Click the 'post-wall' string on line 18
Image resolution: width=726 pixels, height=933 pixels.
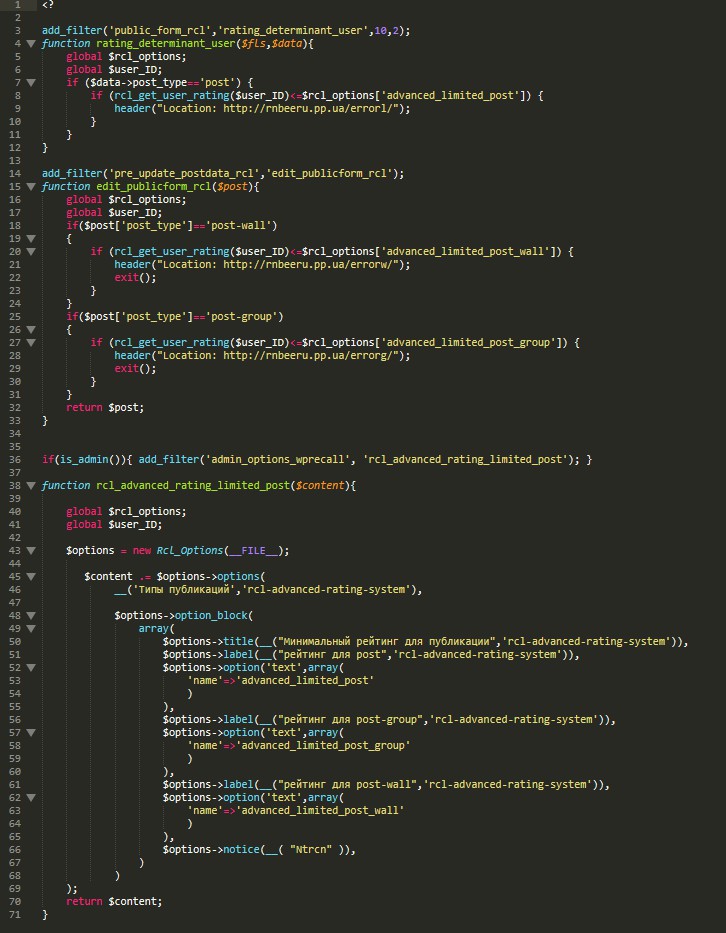(x=238, y=226)
